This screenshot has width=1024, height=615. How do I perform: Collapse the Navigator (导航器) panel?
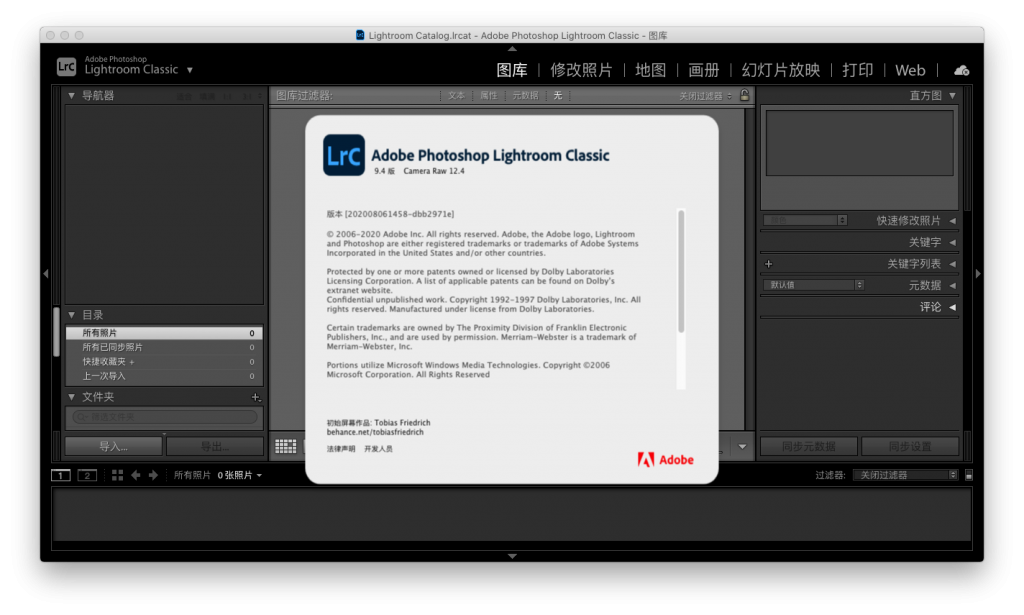click(x=71, y=95)
